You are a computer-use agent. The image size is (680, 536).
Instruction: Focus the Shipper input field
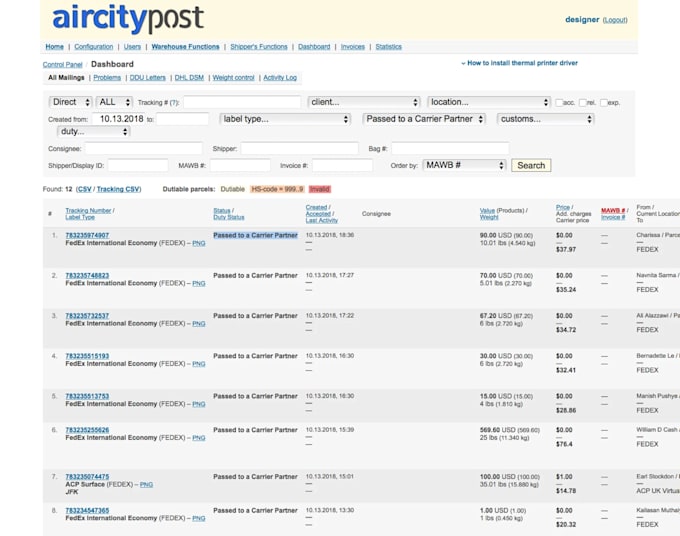299,149
